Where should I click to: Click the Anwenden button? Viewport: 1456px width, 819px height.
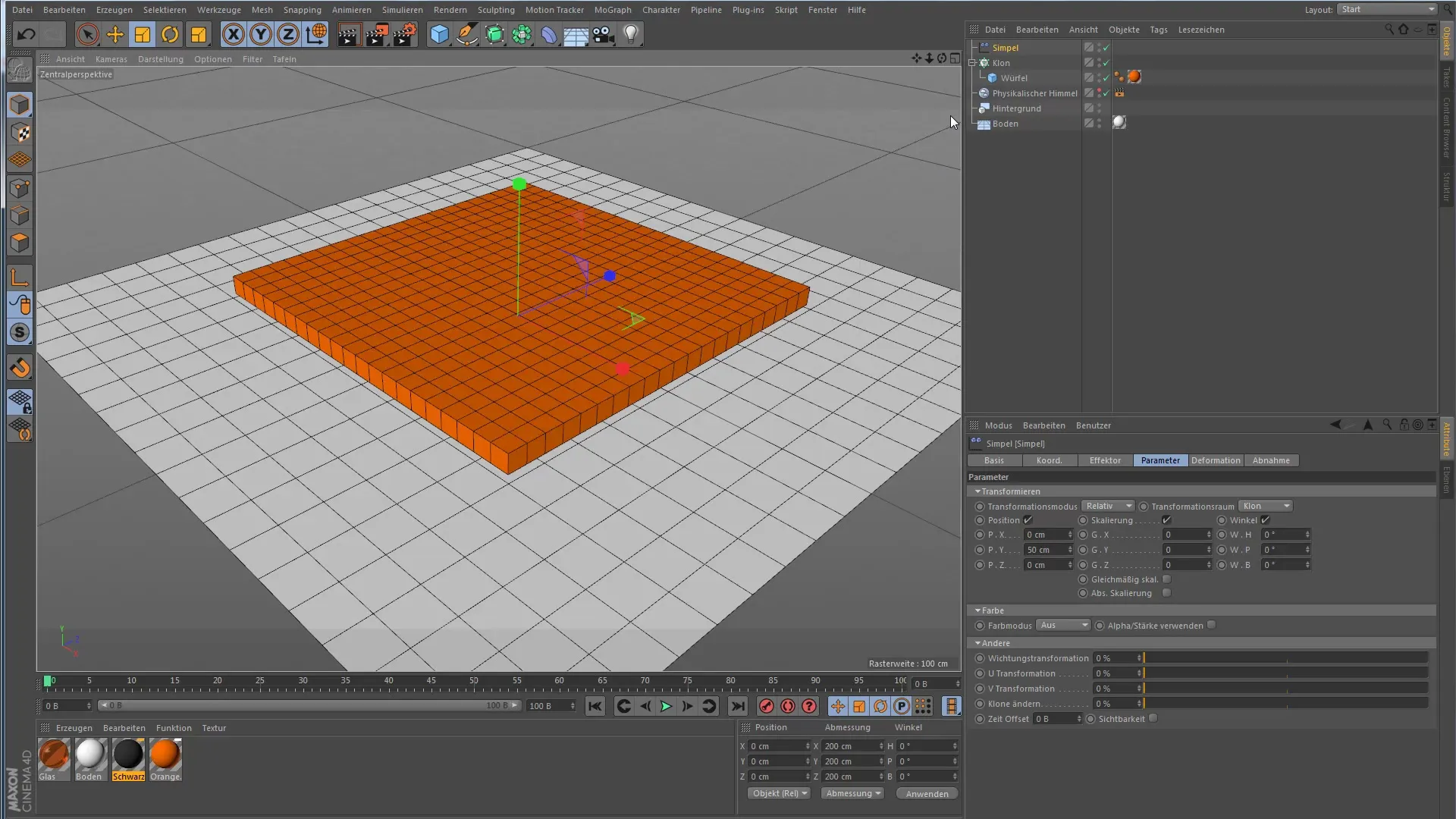point(927,794)
